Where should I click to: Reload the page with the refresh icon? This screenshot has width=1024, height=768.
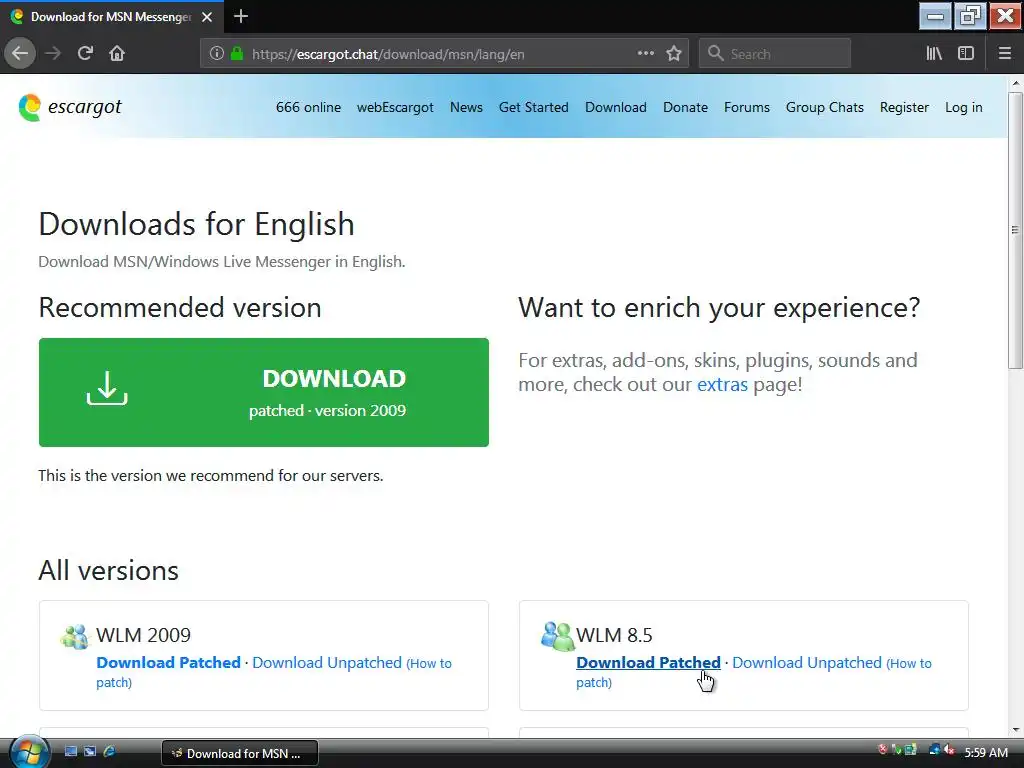(85, 54)
